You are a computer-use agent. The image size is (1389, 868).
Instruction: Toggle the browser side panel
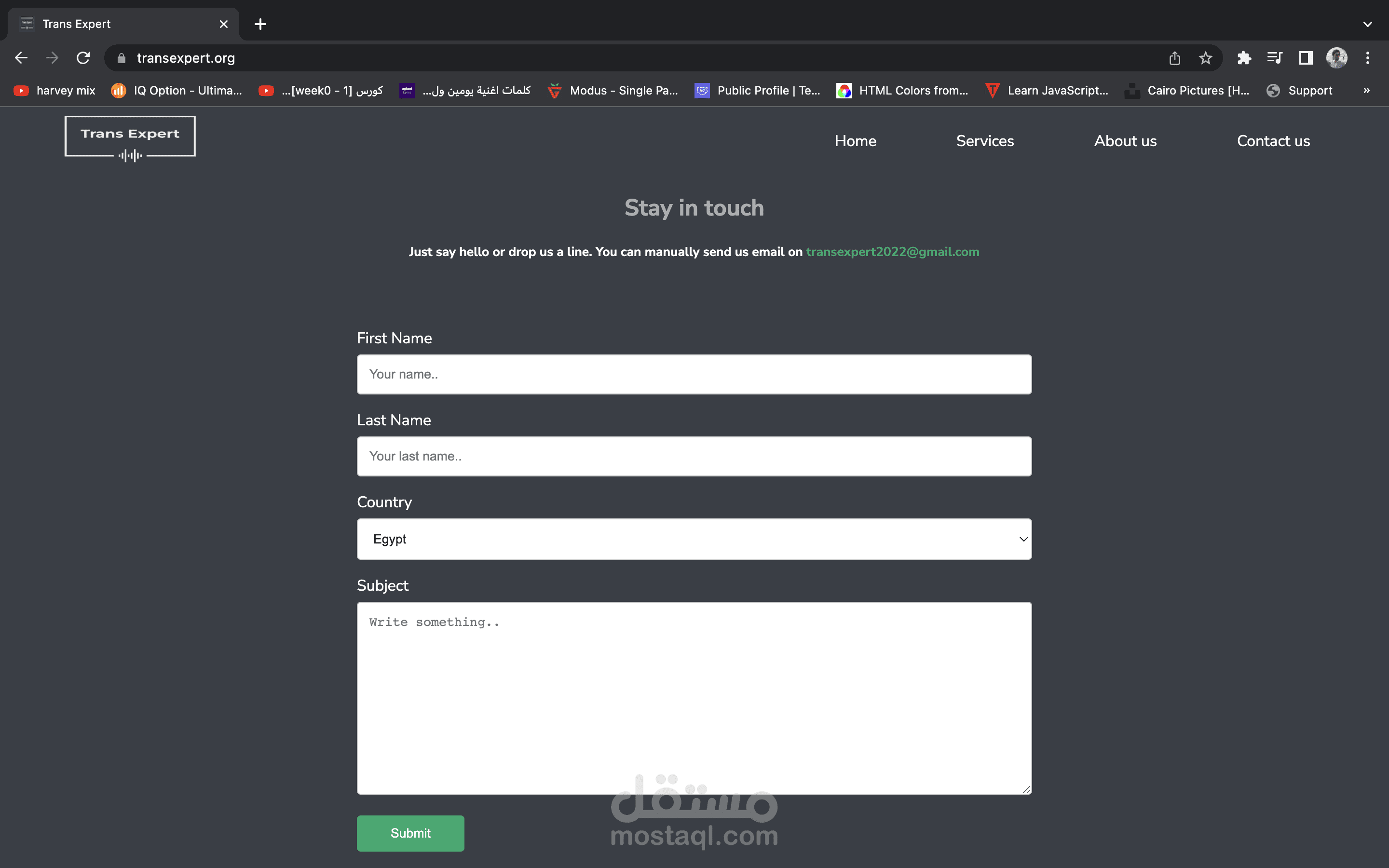pyautogui.click(x=1306, y=58)
